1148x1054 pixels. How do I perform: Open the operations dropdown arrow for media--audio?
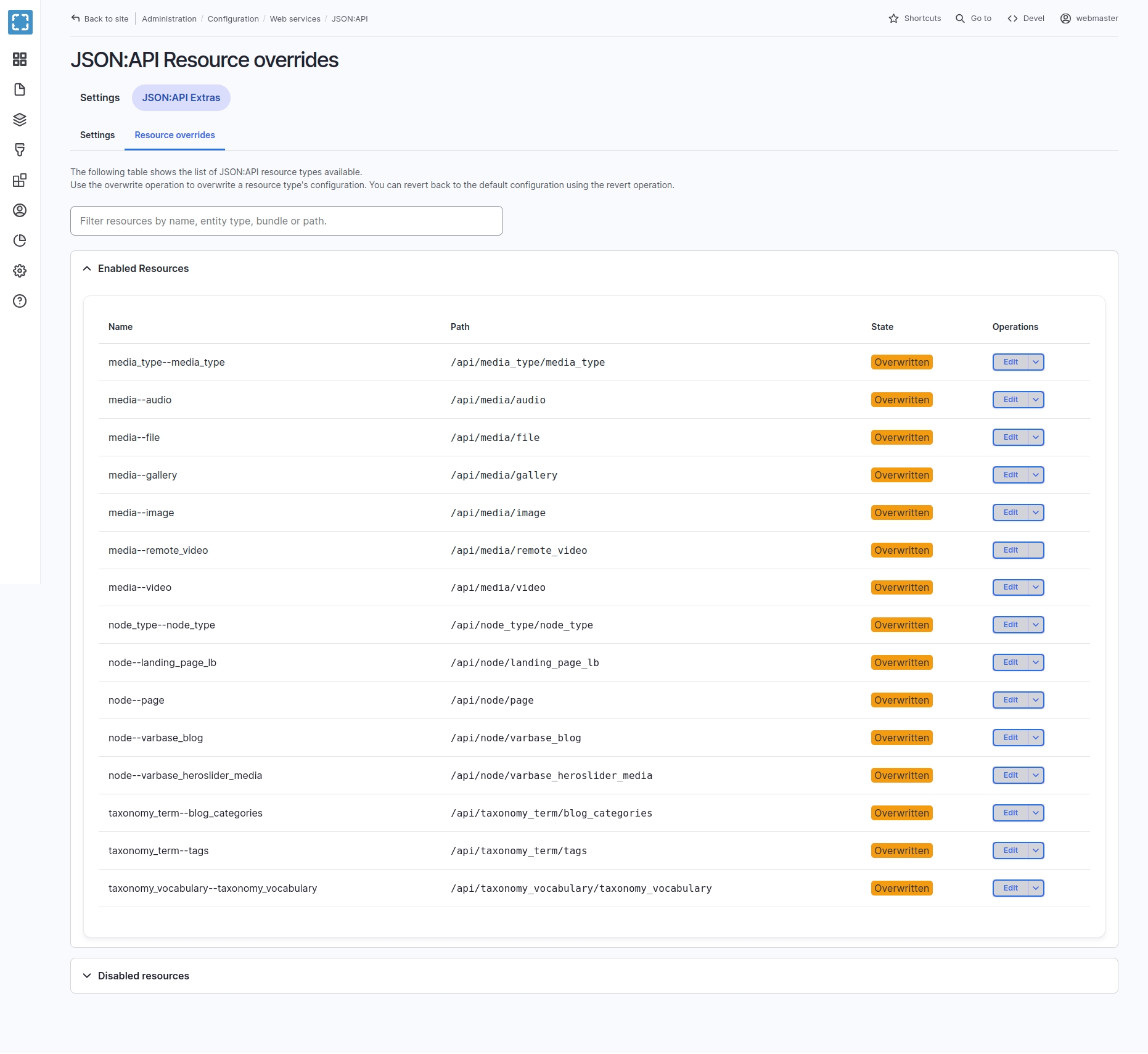(x=1036, y=400)
